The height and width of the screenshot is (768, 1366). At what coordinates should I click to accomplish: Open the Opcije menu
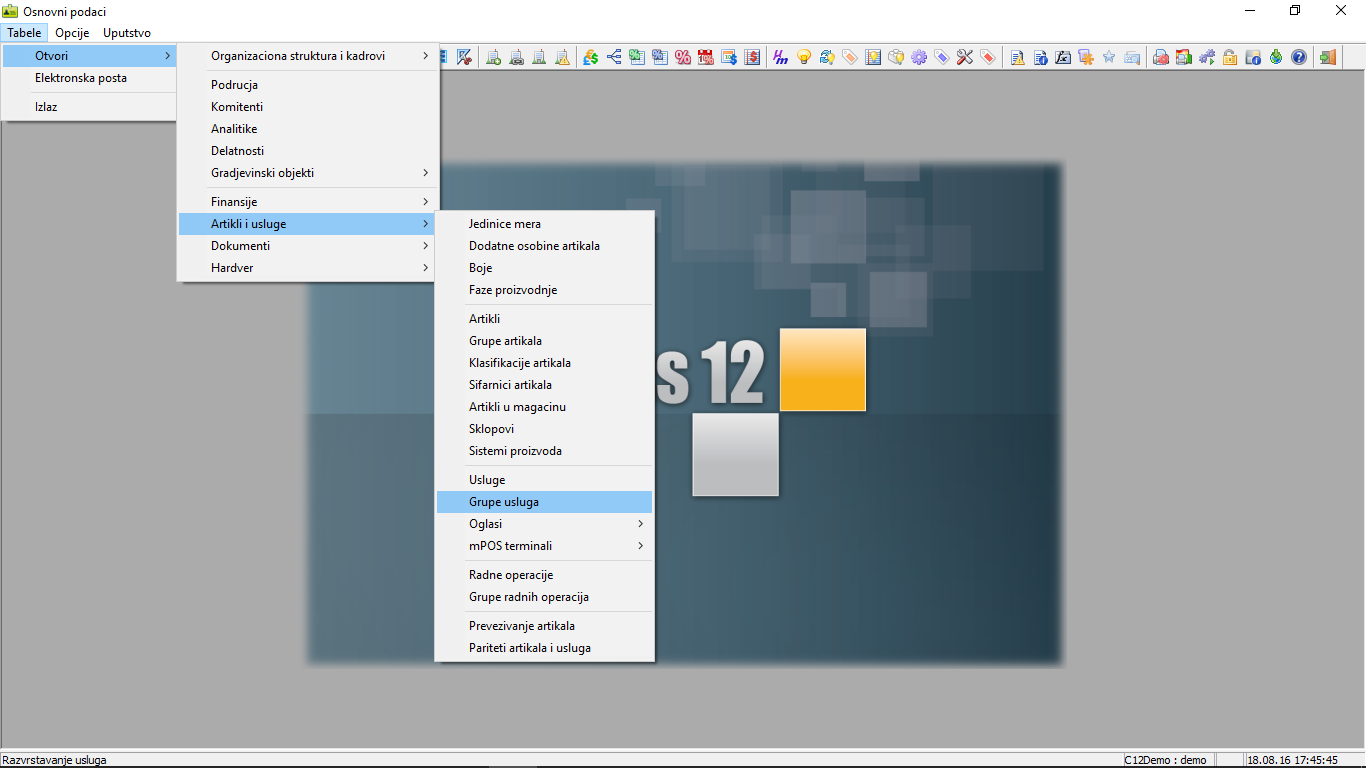tap(72, 33)
